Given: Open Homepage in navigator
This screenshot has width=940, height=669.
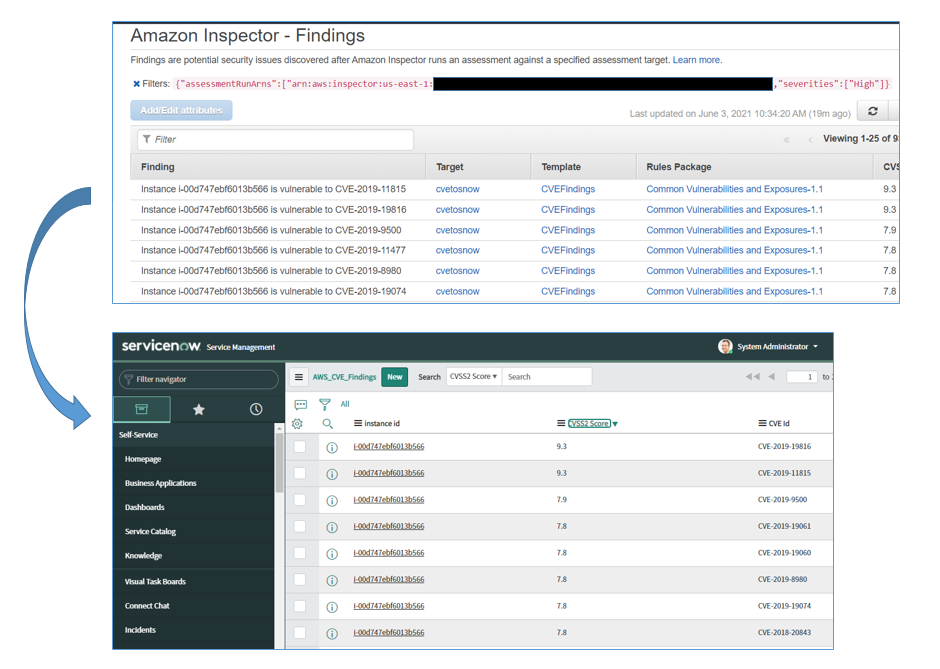Looking at the screenshot, I should pyautogui.click(x=143, y=459).
